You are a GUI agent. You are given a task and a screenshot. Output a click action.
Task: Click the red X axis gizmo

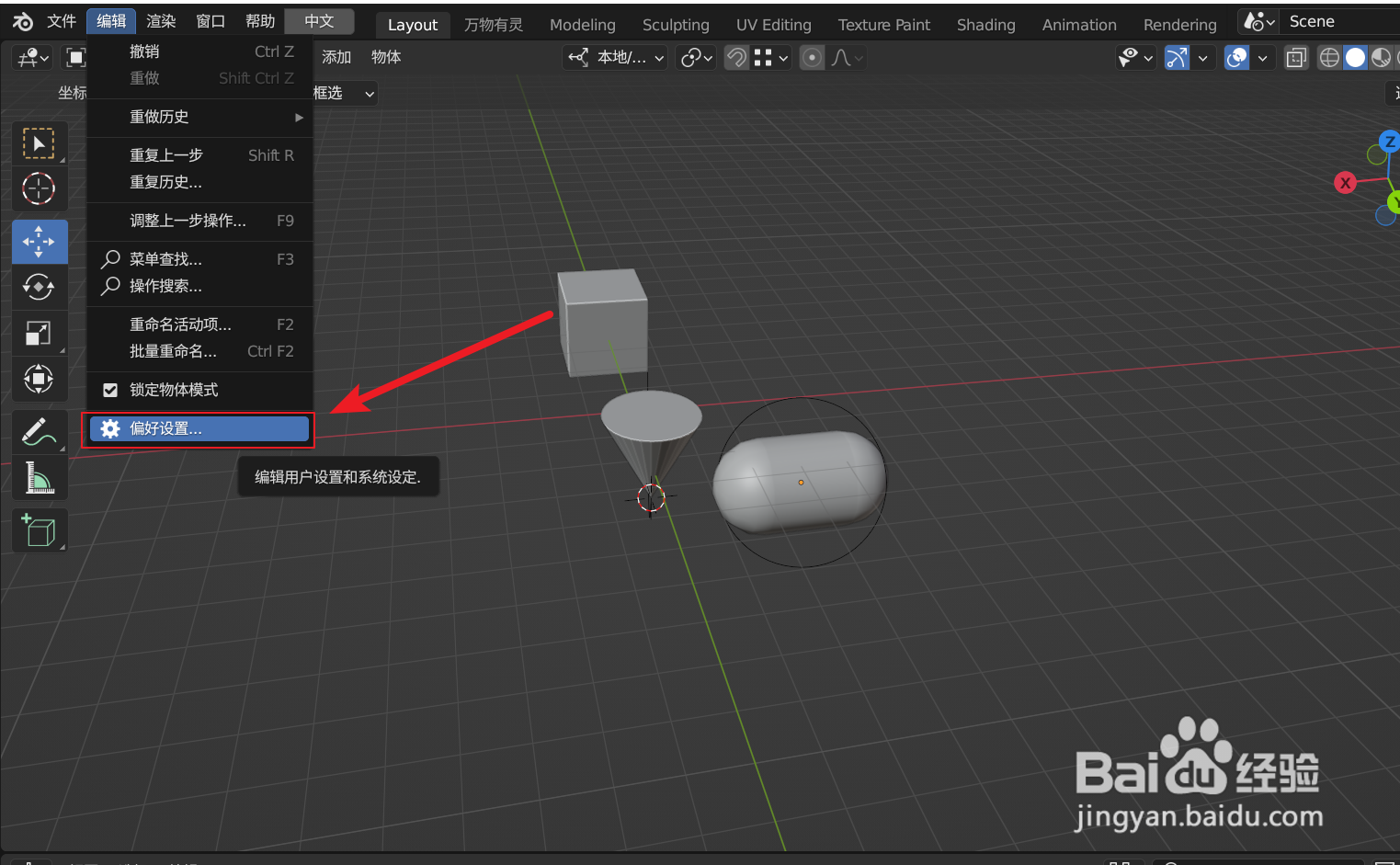[1345, 183]
